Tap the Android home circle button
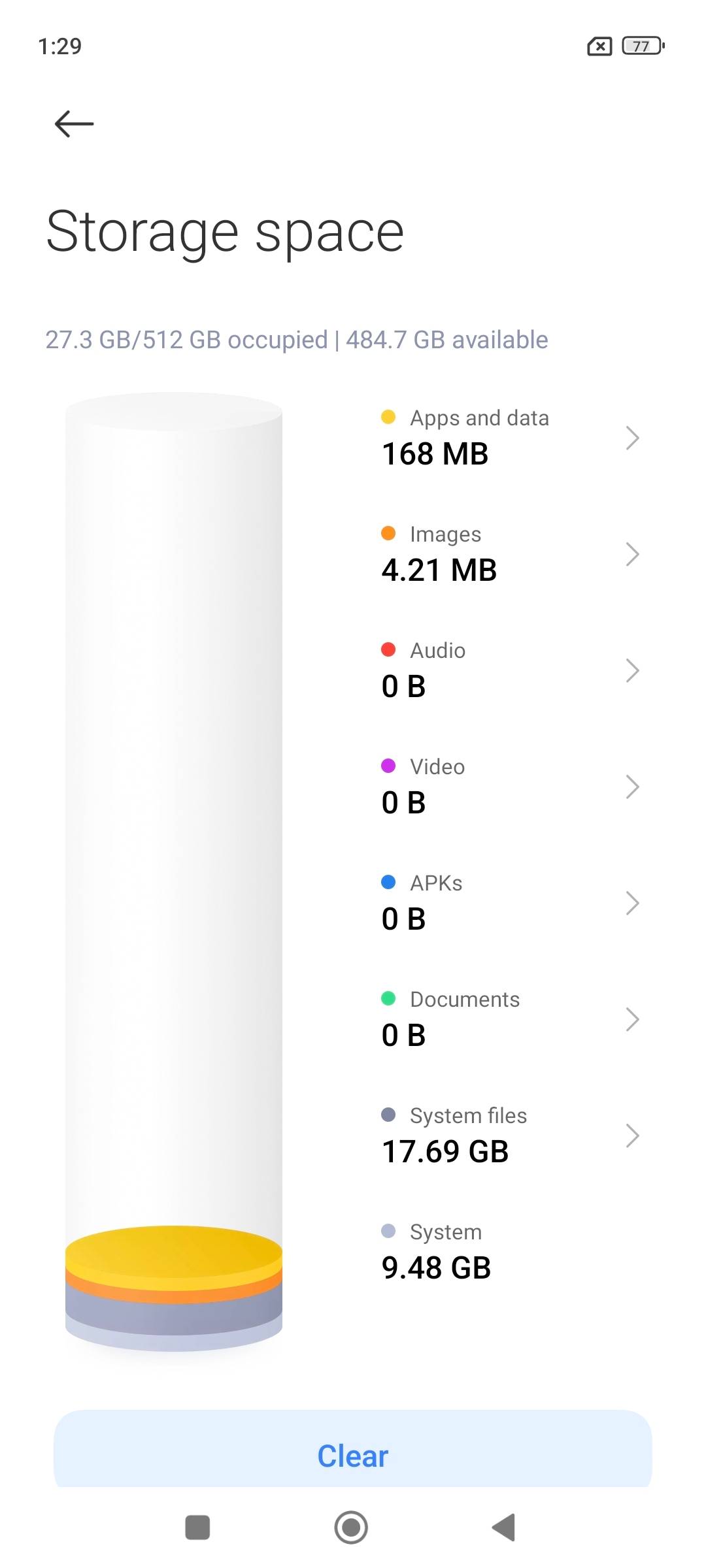Screen dimensions: 706x1568 pyautogui.click(x=351, y=1527)
